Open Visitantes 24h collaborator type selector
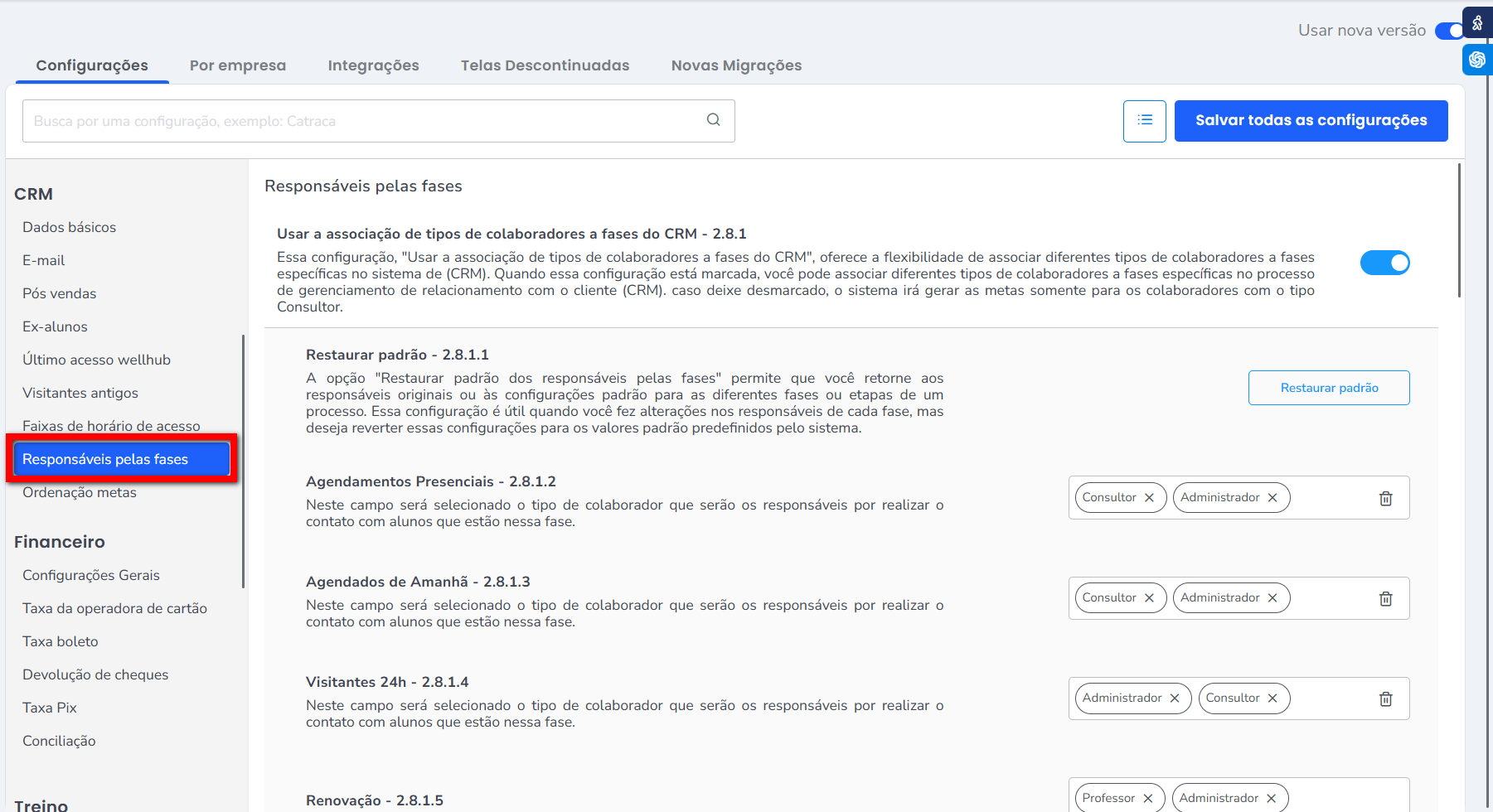 click(x=1326, y=698)
